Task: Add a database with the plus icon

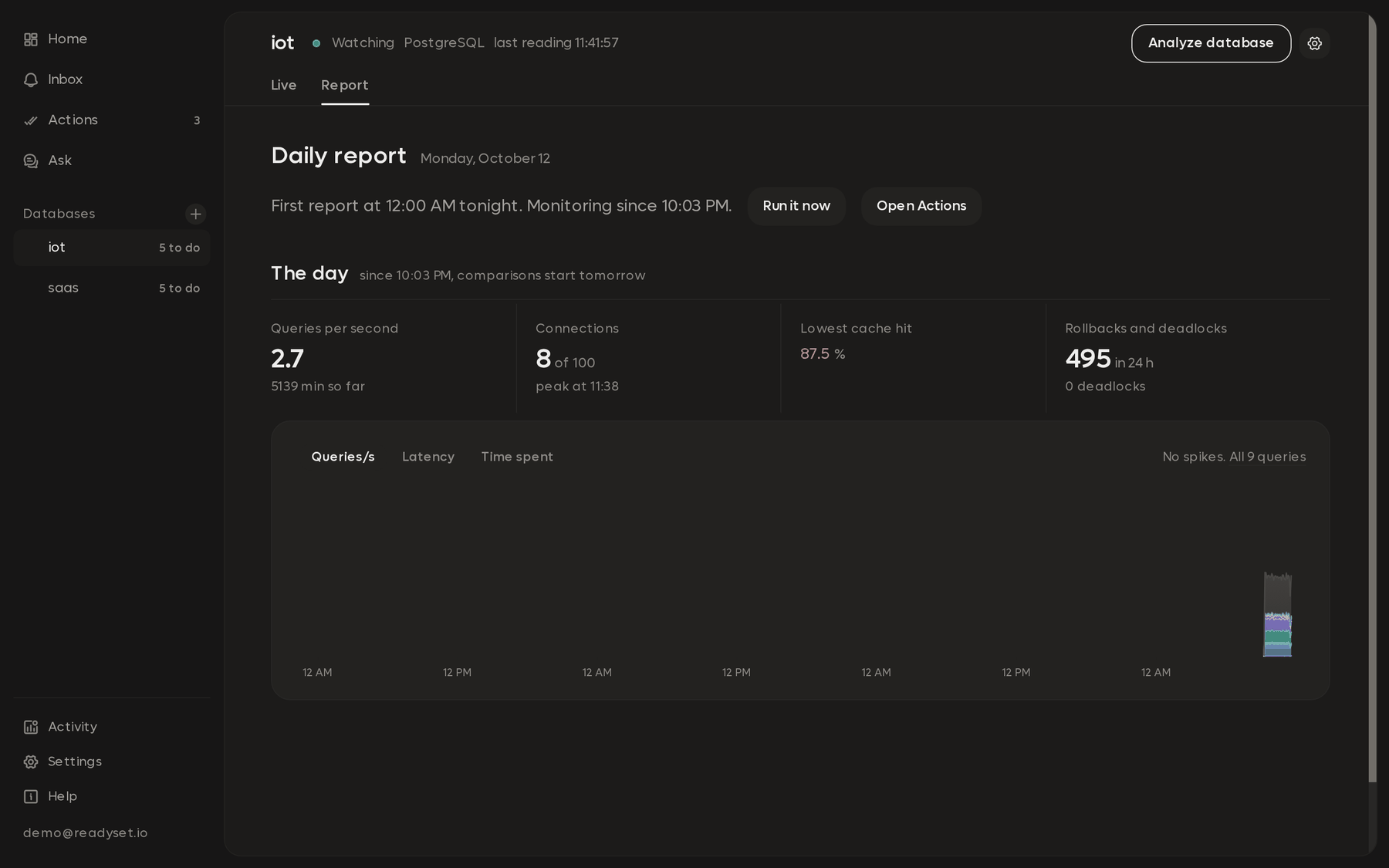Action: tap(196, 214)
